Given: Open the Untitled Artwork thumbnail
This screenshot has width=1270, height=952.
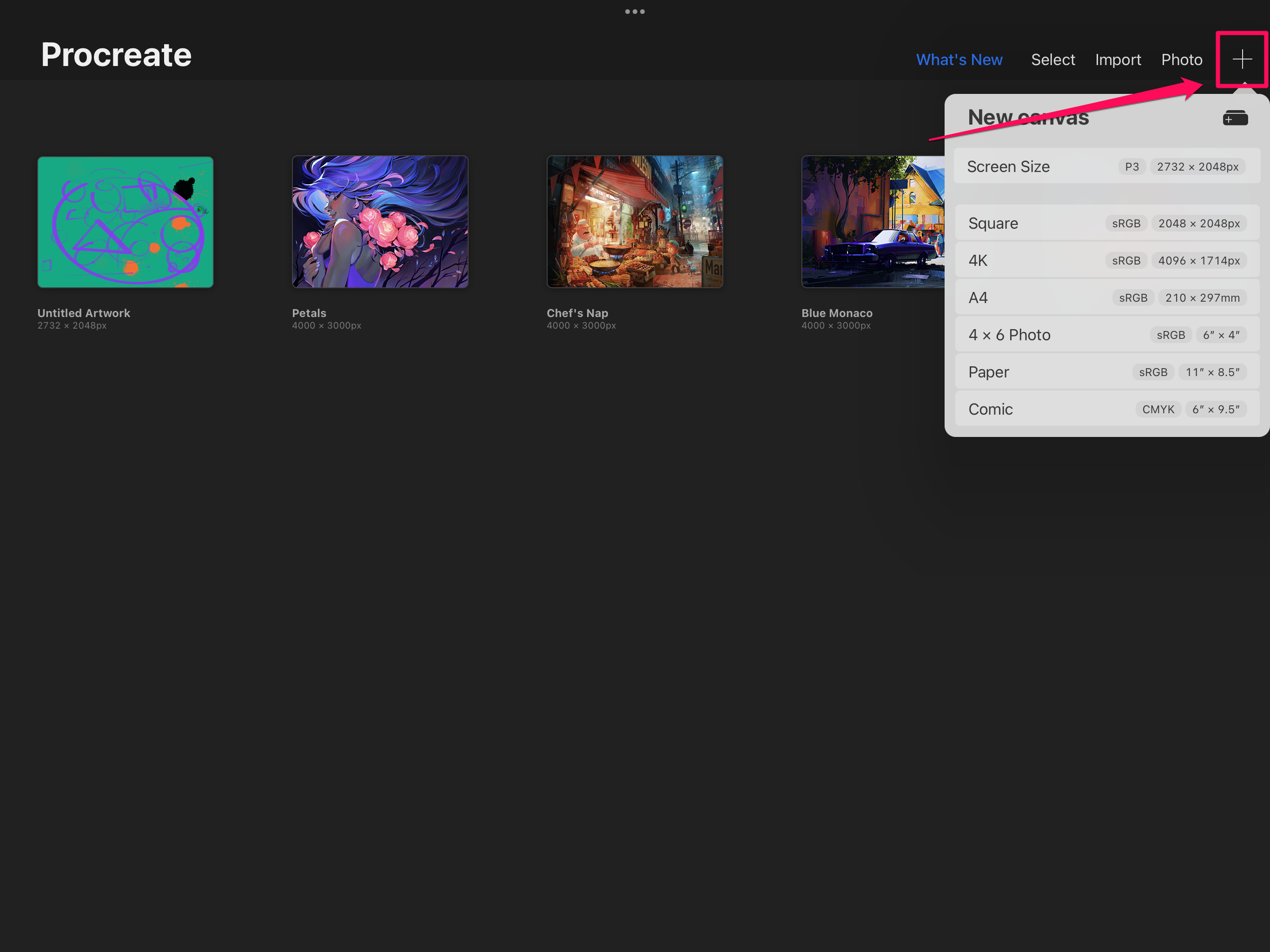Looking at the screenshot, I should [125, 222].
